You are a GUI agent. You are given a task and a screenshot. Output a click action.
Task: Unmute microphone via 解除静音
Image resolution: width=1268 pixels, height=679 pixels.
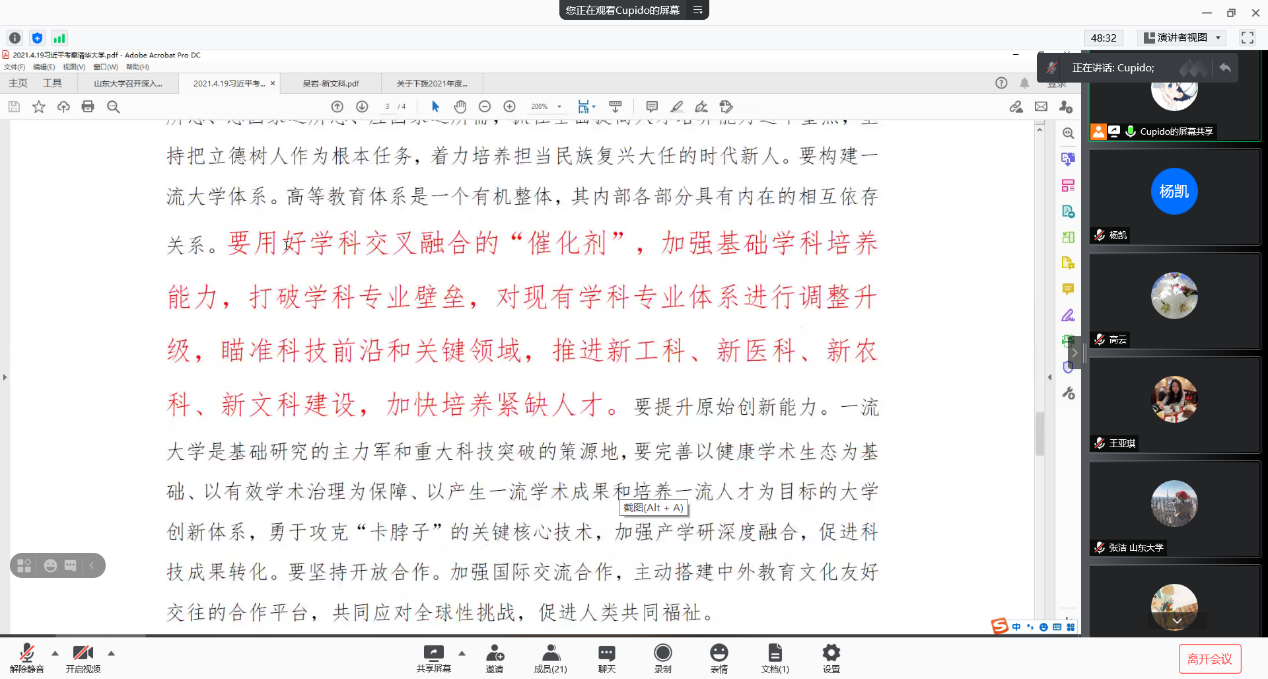[x=27, y=658]
